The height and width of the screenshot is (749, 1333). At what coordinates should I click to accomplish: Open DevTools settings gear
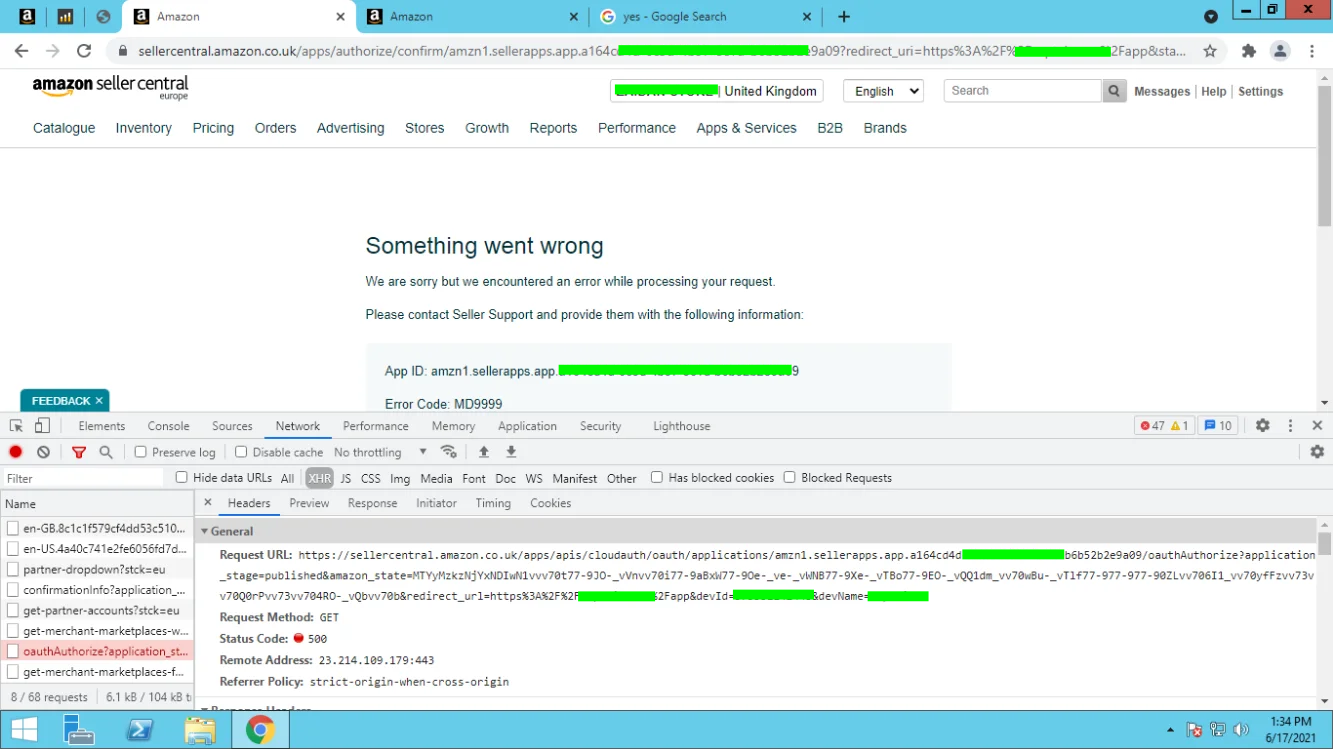pyautogui.click(x=1263, y=426)
